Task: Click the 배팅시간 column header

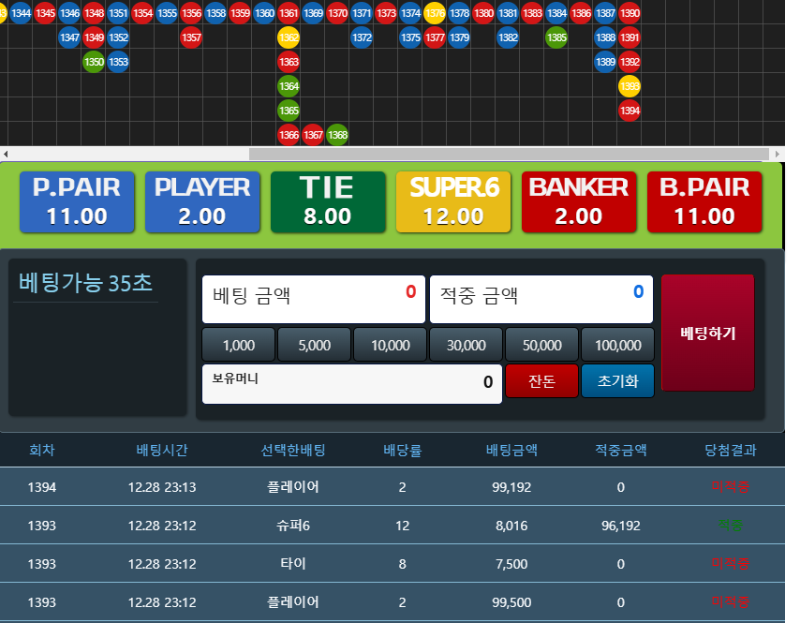Action: point(162,450)
